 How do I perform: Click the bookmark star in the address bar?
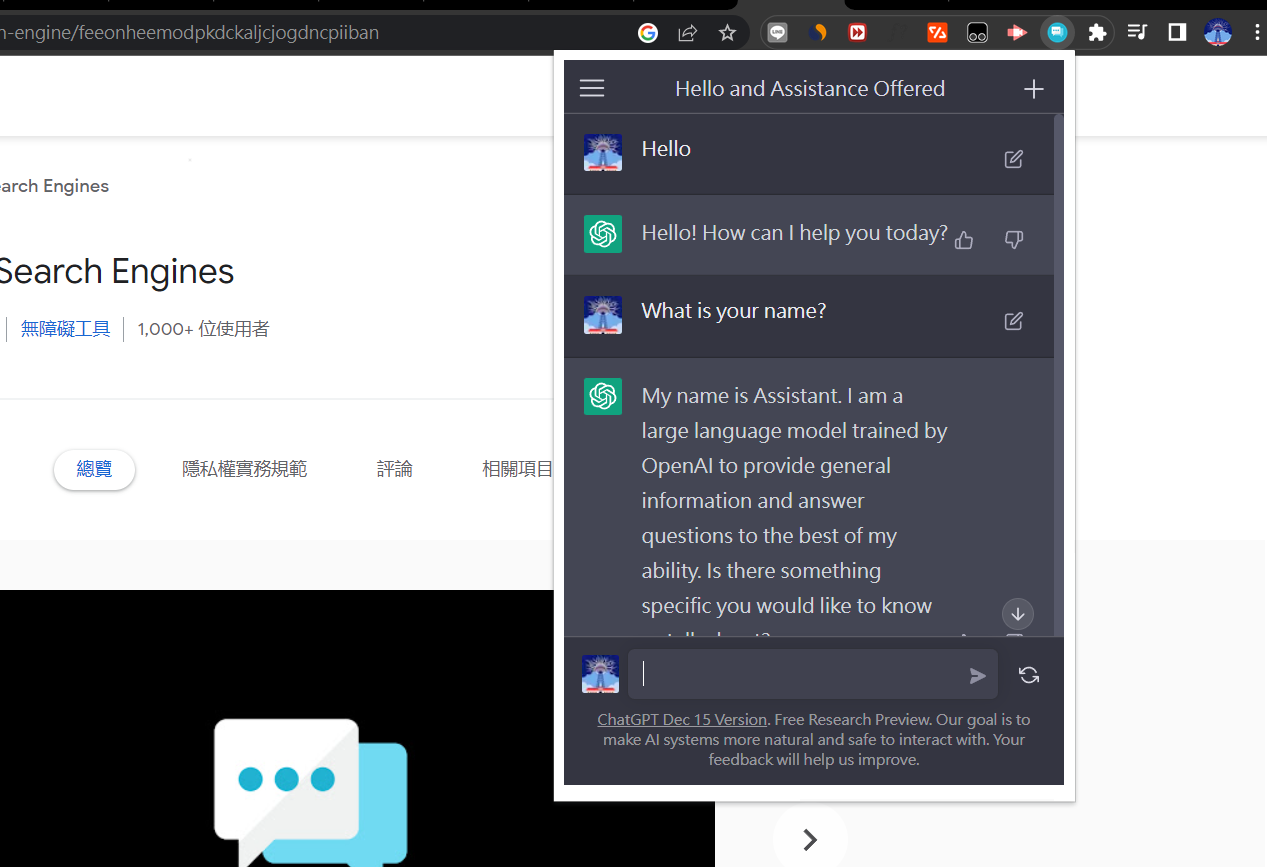pyautogui.click(x=727, y=32)
